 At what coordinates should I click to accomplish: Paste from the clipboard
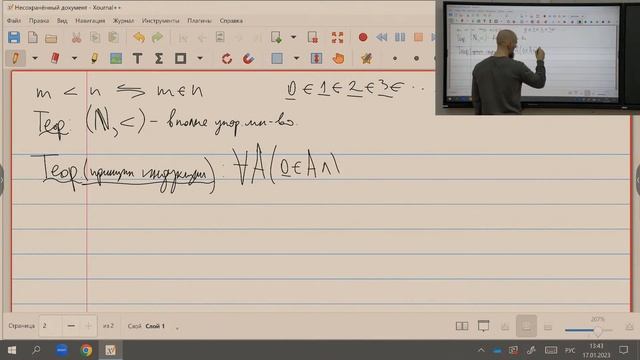(113, 38)
